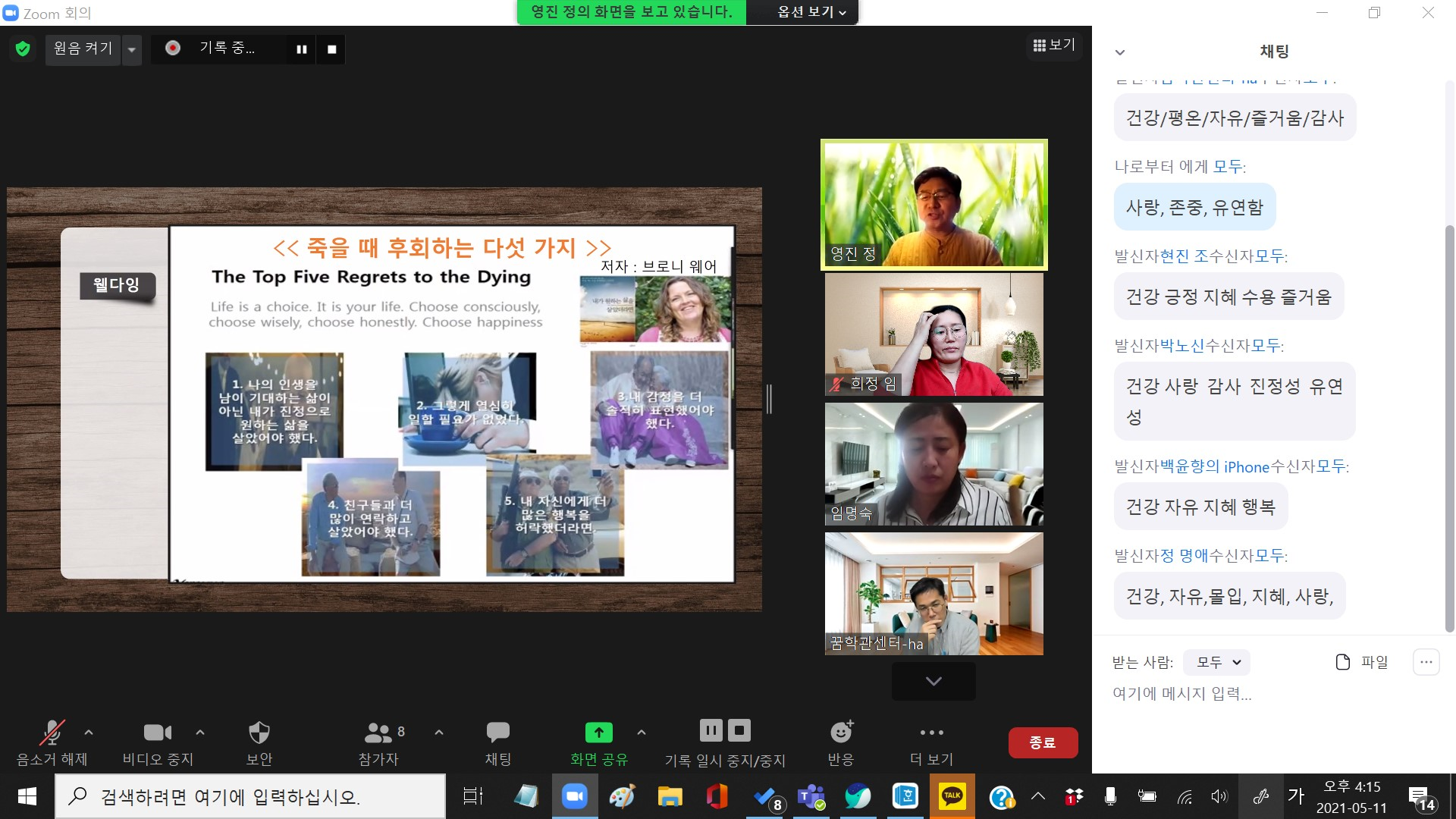Select 영진 정 video thumbnail

[x=934, y=205]
